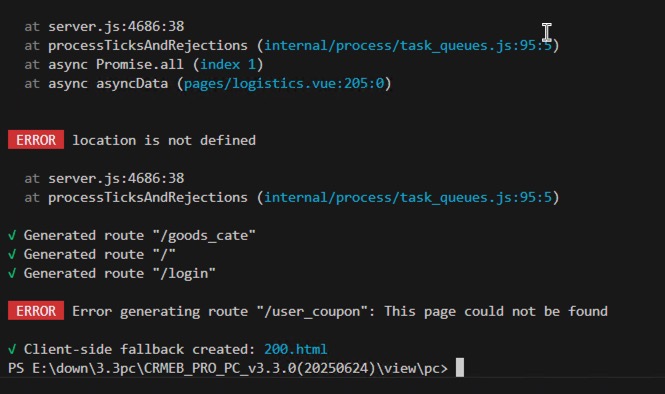665x394 pixels.
Task: Open the task_queues.js:95:5 link above the Promise.all line
Action: point(408,45)
